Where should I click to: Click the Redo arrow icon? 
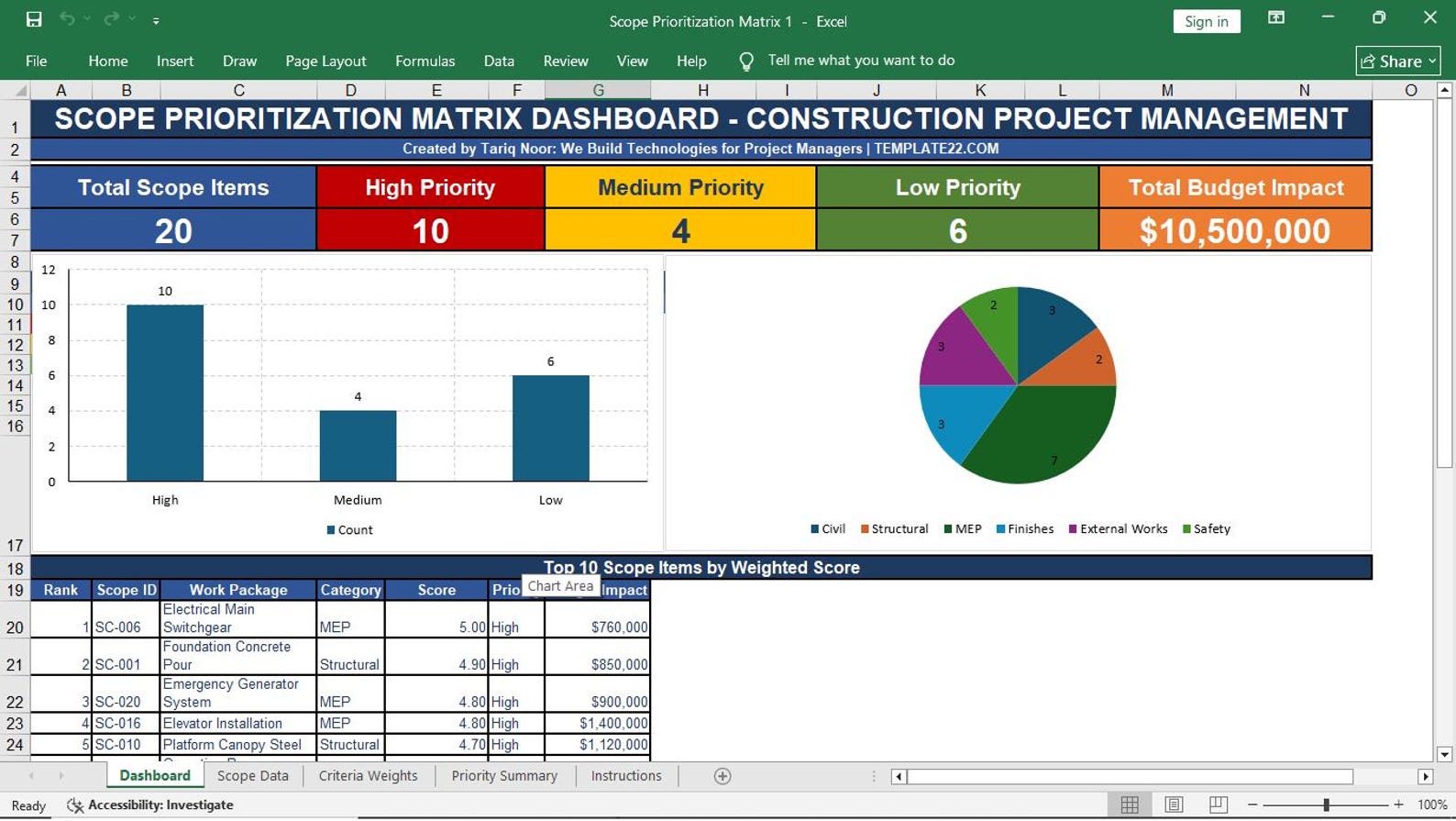pos(112,19)
